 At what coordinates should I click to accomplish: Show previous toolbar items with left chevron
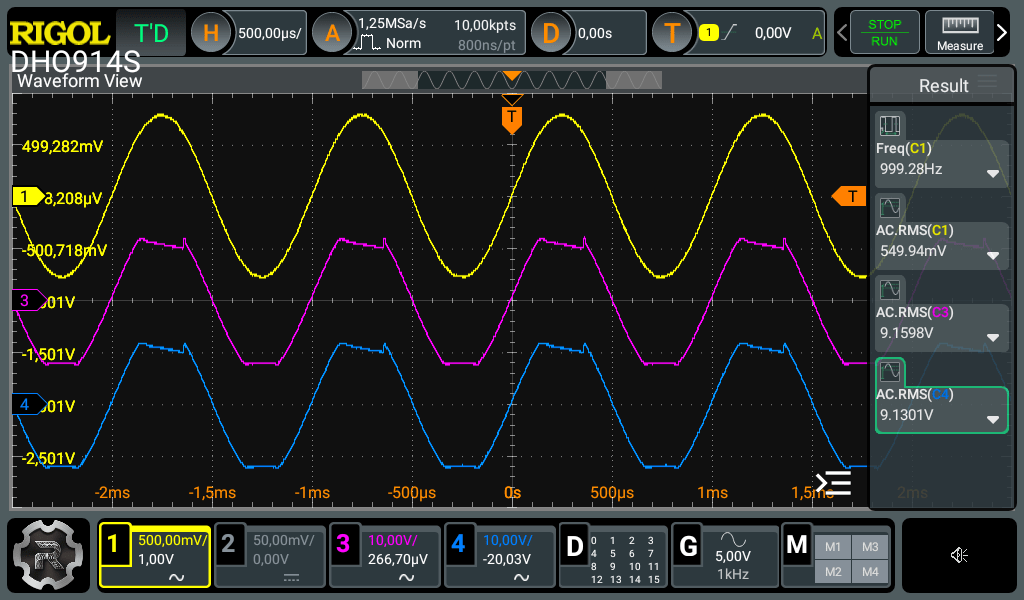pos(842,32)
